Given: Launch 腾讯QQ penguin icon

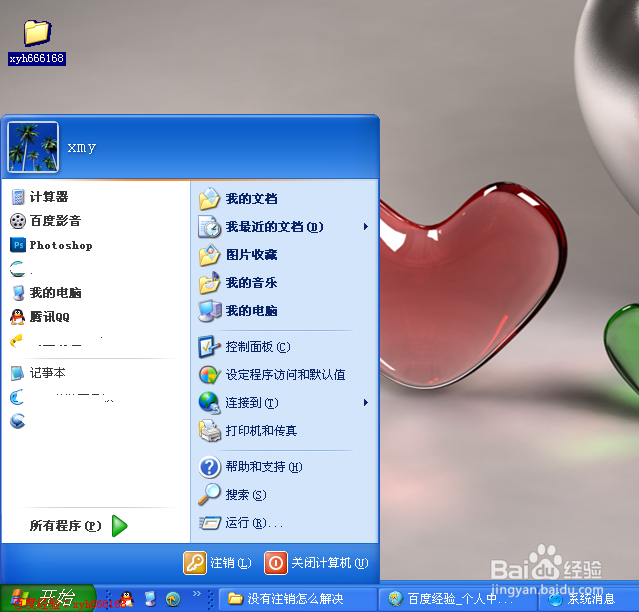Looking at the screenshot, I should click(18, 317).
